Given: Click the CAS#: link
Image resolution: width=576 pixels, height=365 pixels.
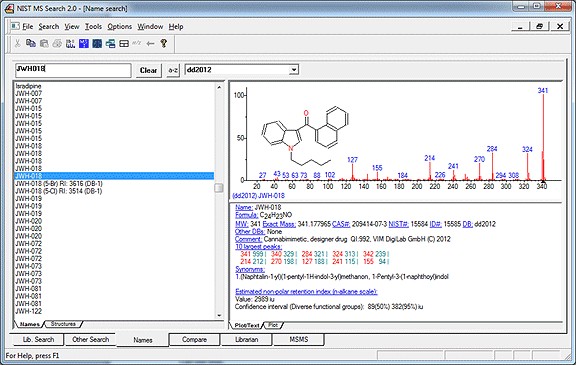Looking at the screenshot, I should click(341, 224).
